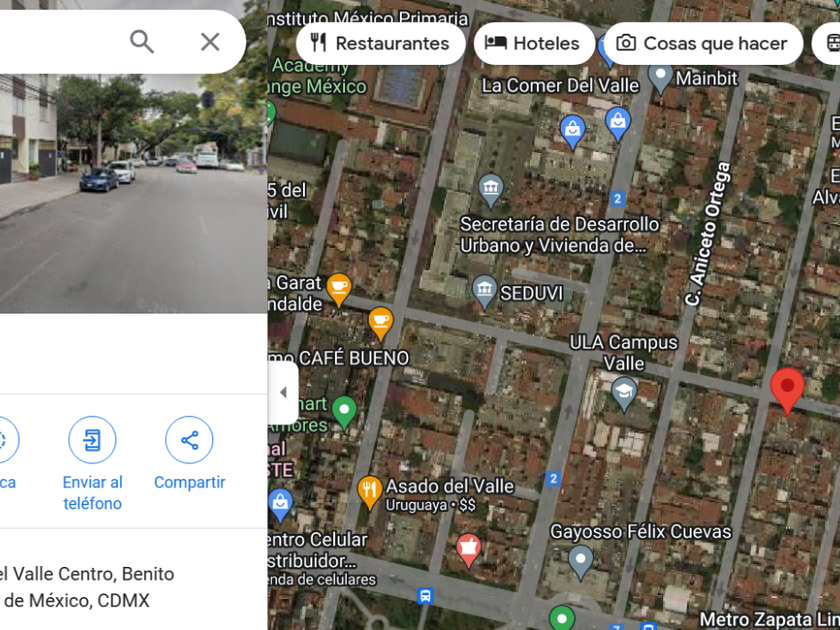The width and height of the screenshot is (840, 630).
Task: Click the Compartir share icon
Action: click(189, 440)
